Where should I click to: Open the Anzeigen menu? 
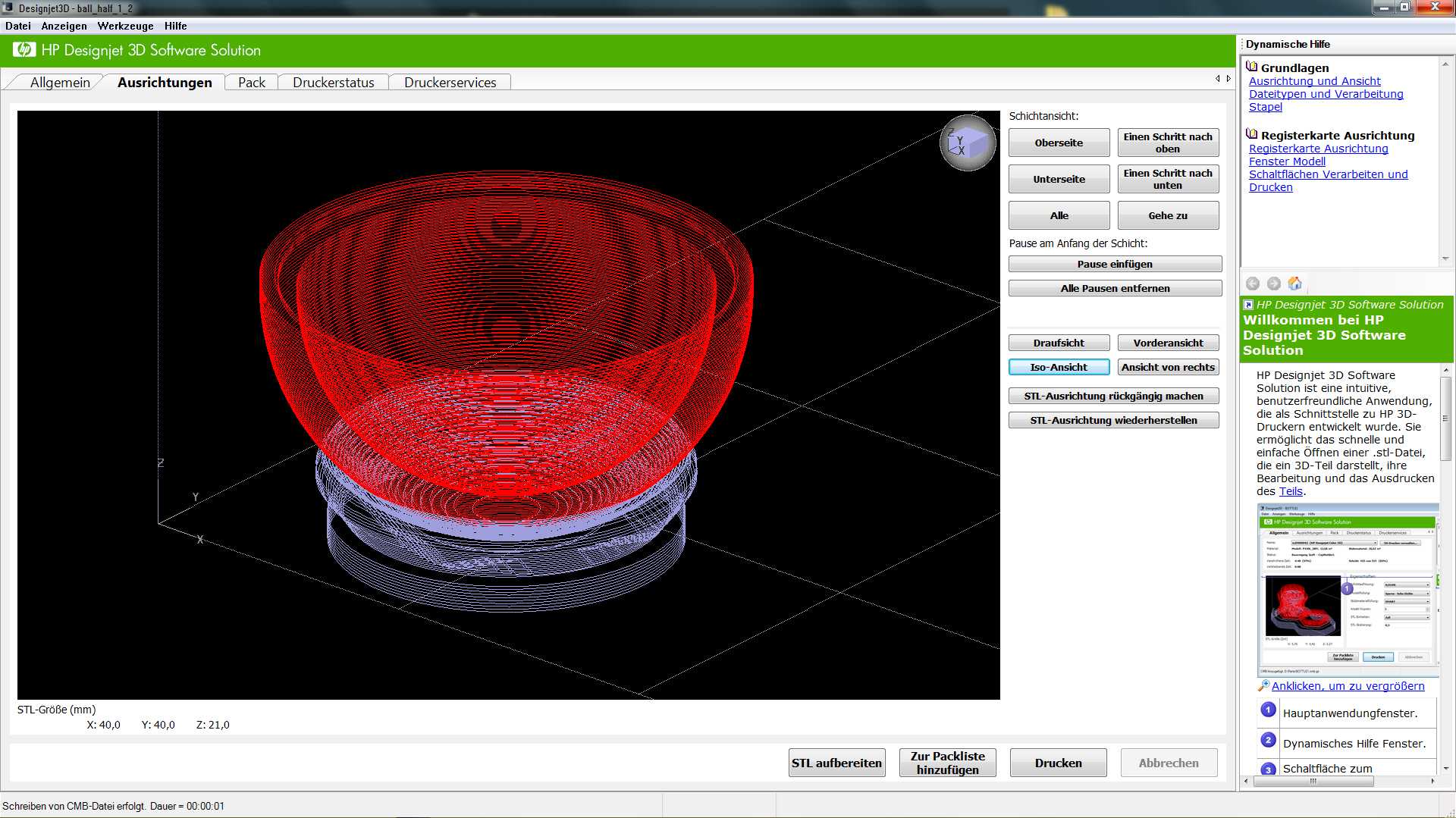tap(64, 26)
